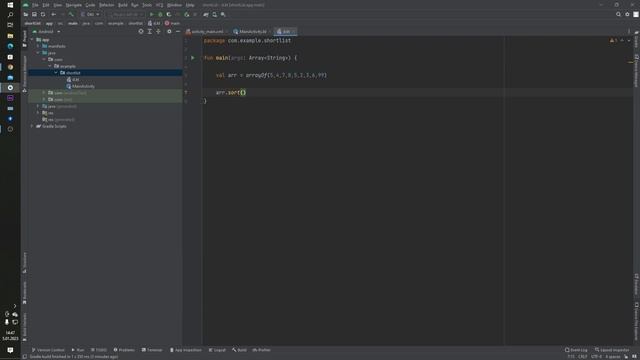Image resolution: width=640 pixels, height=360 pixels.
Task: Switch to the activity_main.xml tab
Action: coord(207,31)
